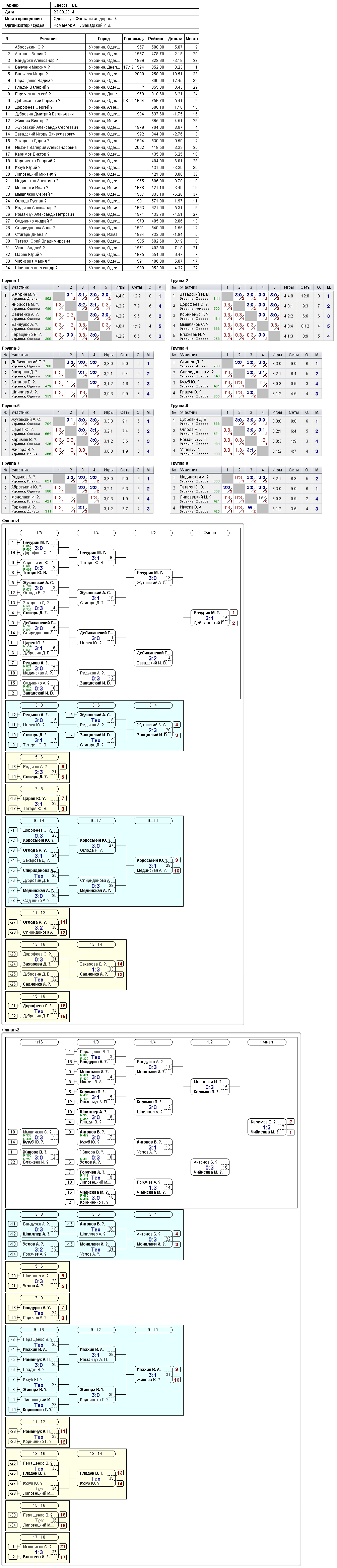Click the Место column header
This screenshot has height=1568, width=337.
point(191,38)
